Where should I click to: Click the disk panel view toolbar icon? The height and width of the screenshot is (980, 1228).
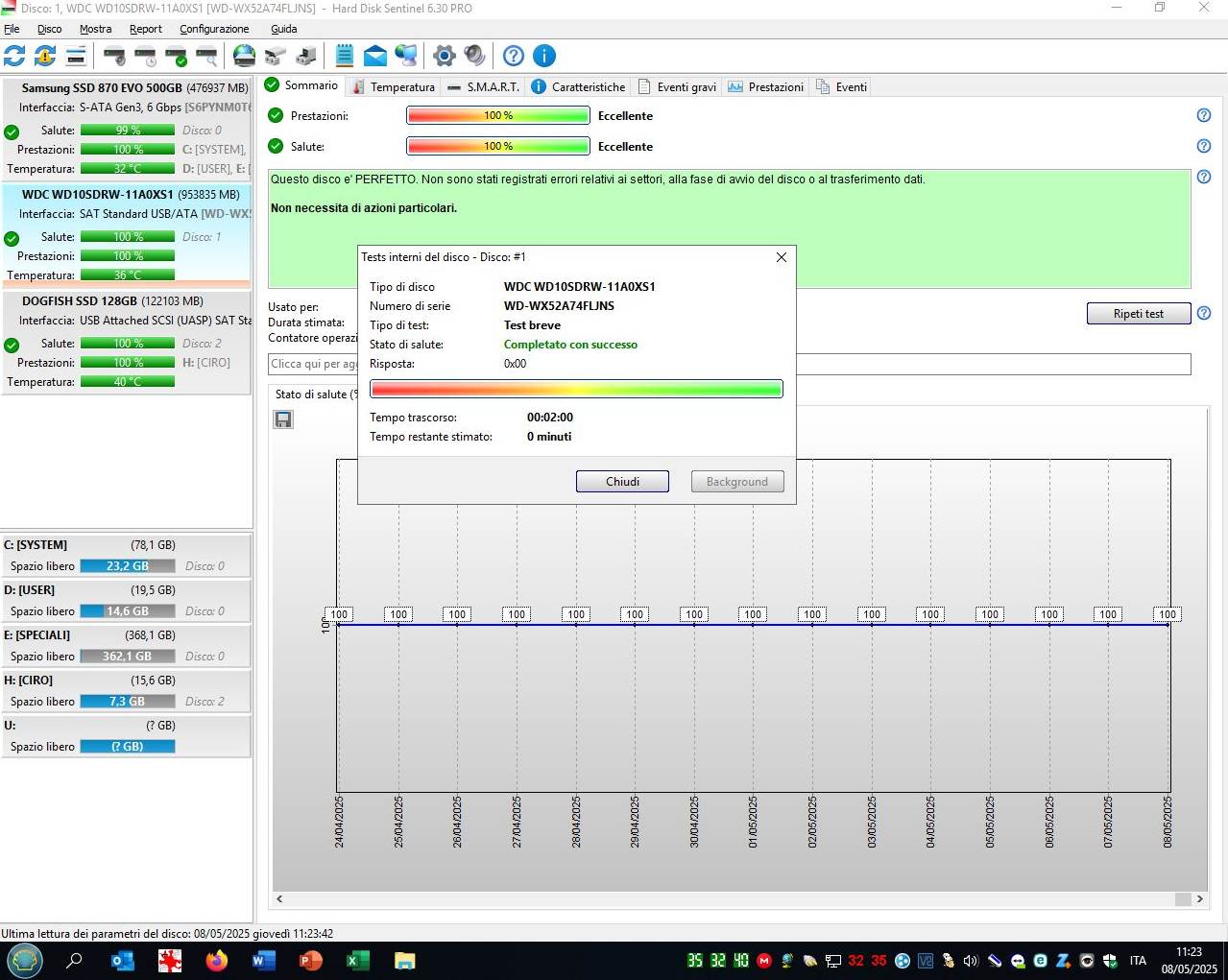76,56
